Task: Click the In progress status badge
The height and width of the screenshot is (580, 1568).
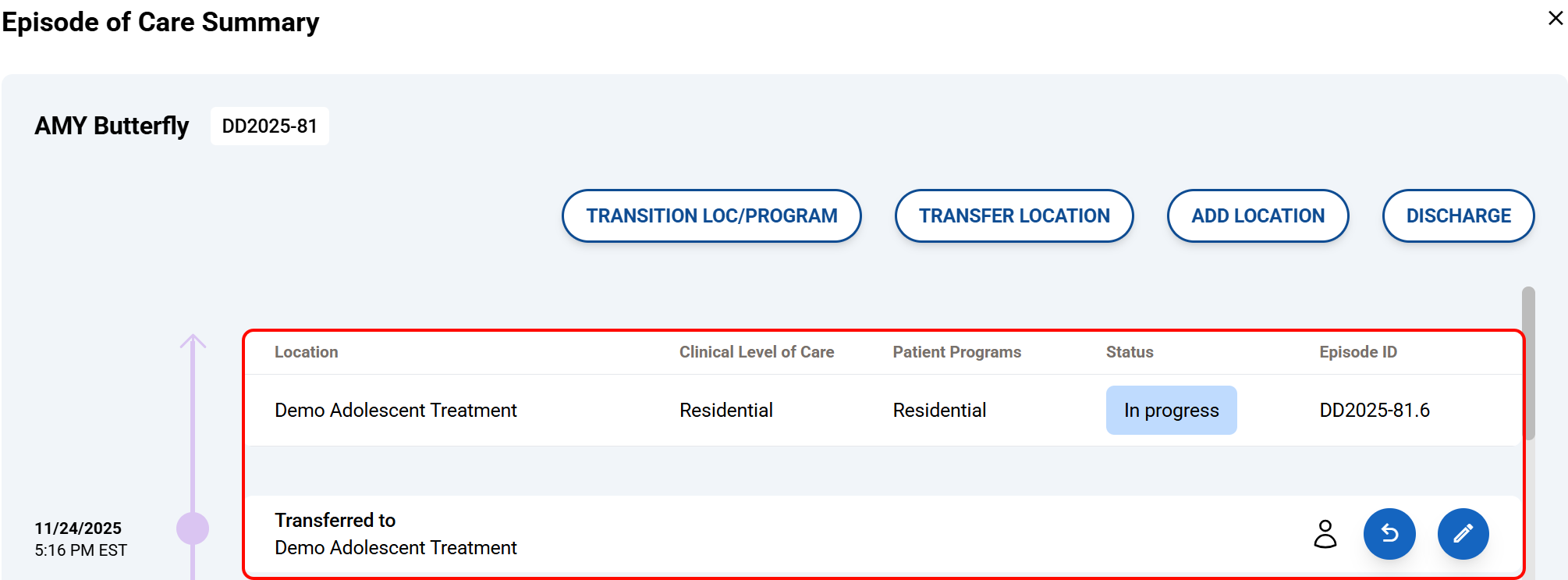Action: [1171, 411]
